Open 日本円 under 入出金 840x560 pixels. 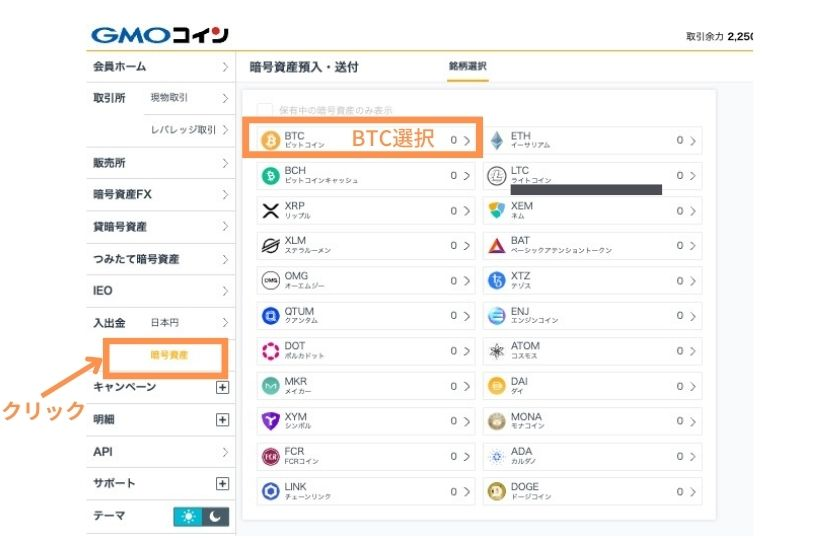pyautogui.click(x=189, y=323)
